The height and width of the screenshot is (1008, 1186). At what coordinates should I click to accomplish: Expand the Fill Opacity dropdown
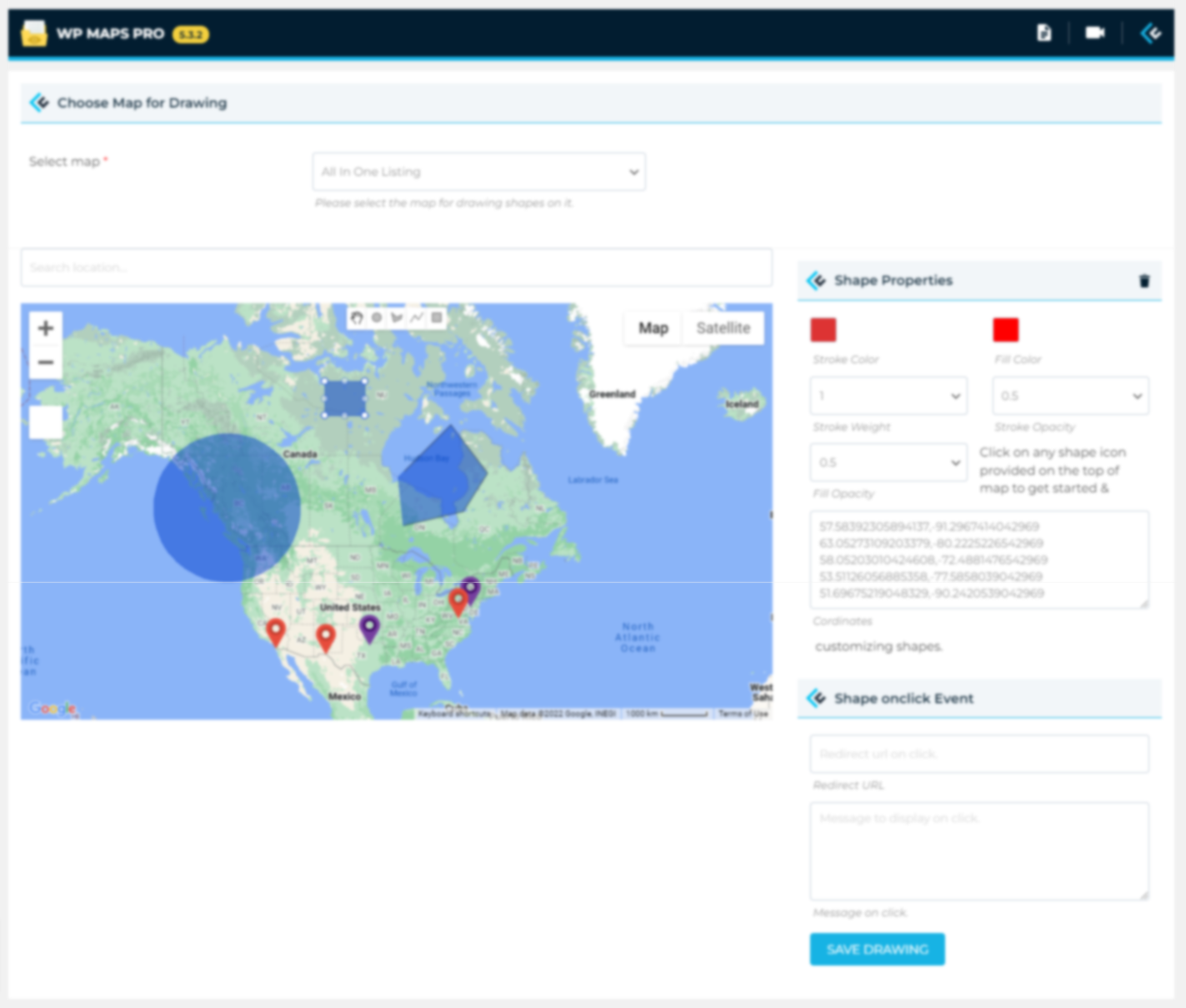click(x=888, y=462)
